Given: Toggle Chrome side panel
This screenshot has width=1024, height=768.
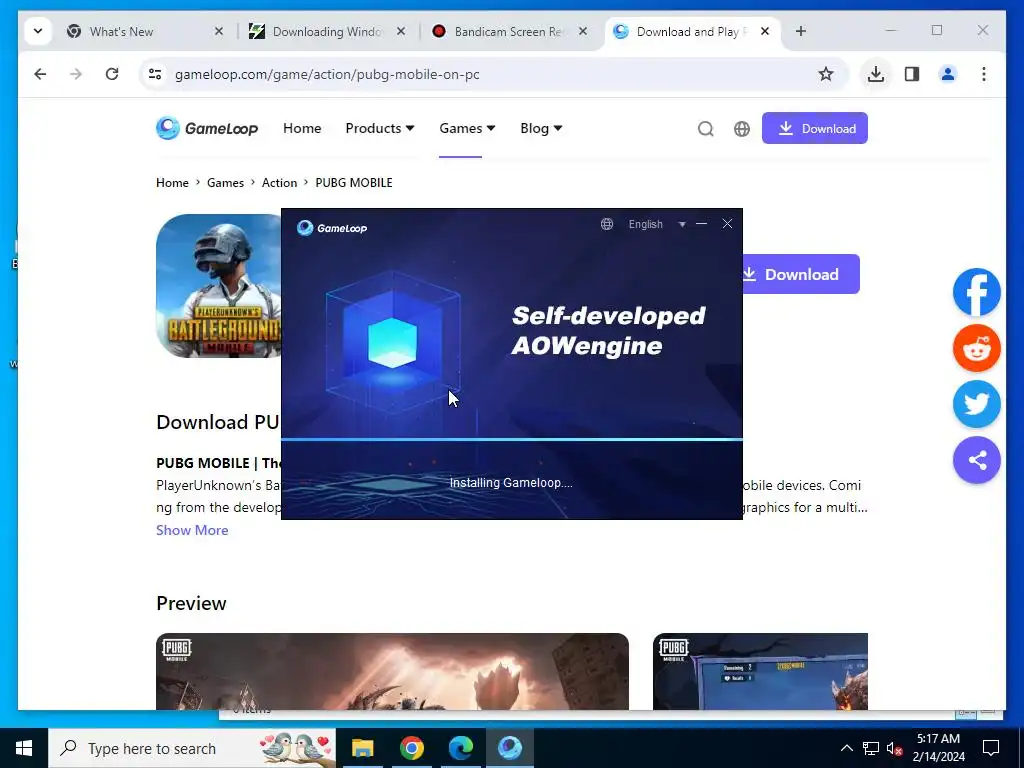Looking at the screenshot, I should pos(912,74).
